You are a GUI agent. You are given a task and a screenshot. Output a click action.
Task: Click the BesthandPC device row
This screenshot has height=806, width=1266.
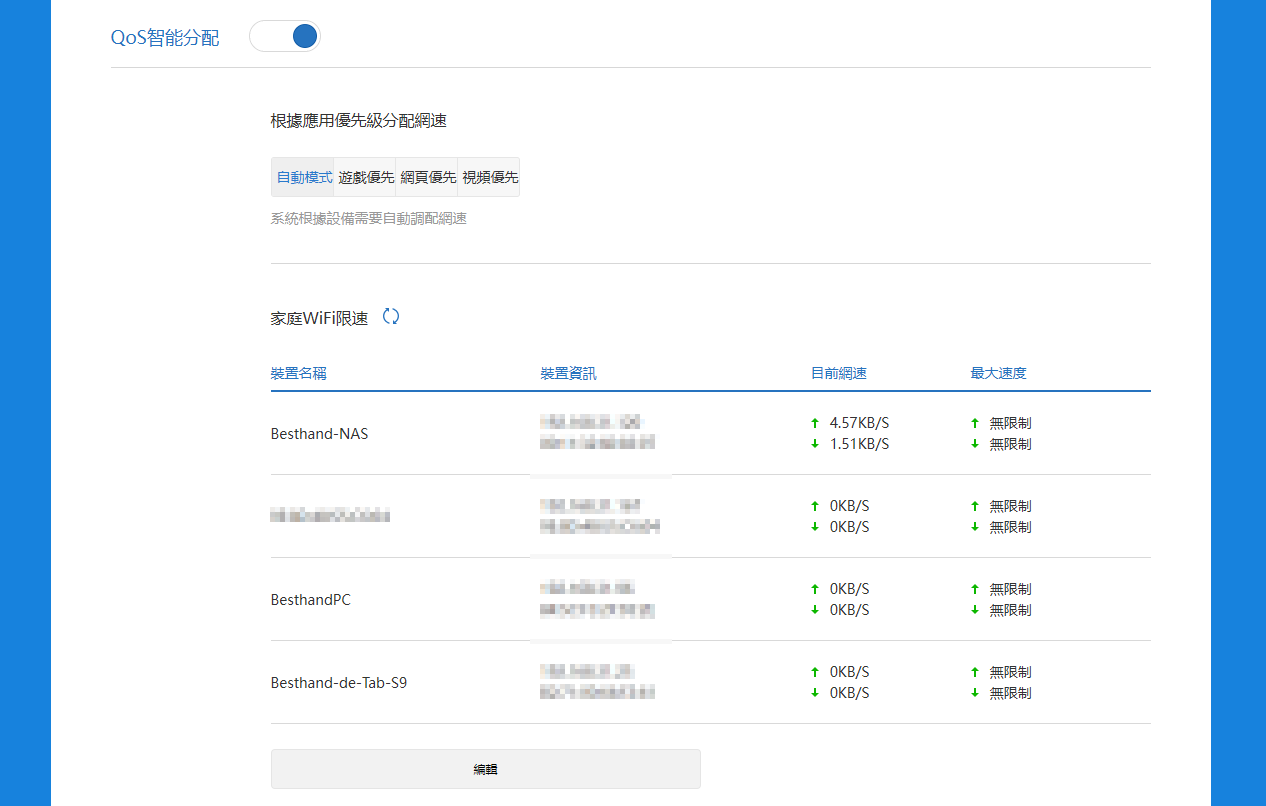pos(310,600)
